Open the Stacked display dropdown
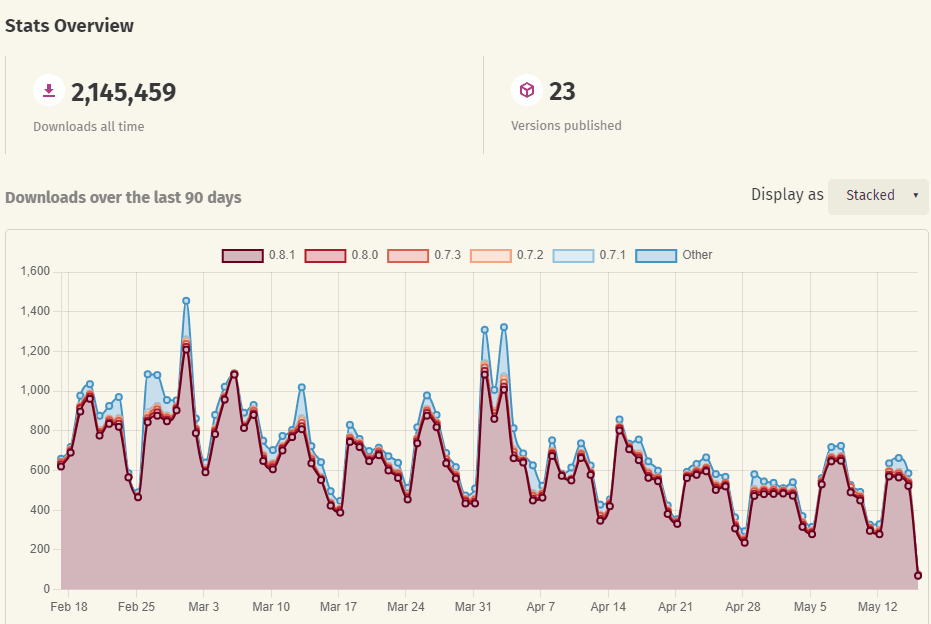 878,195
